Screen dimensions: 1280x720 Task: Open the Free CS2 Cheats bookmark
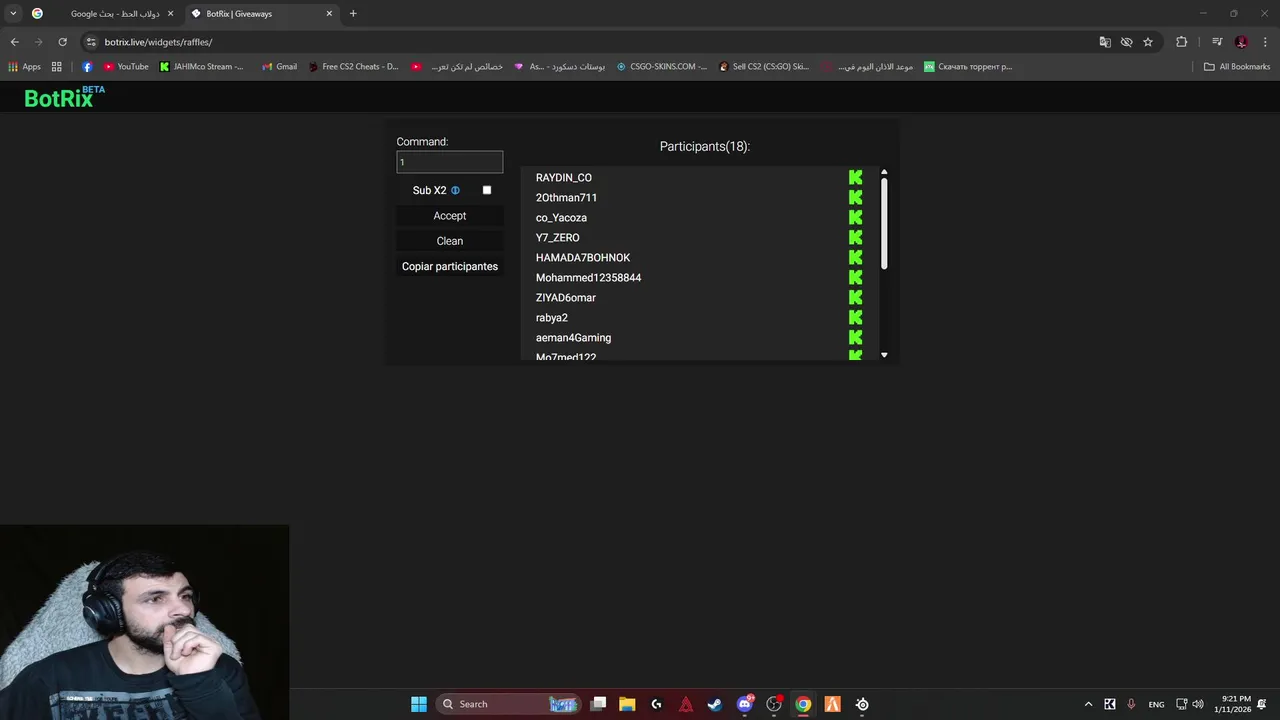click(353, 67)
